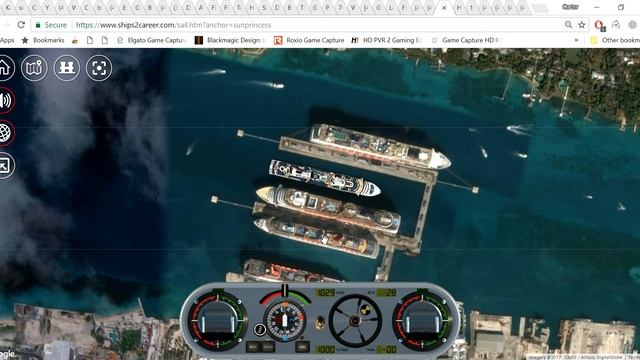Open the Bookmarks star folder
Image resolution: width=640 pixels, height=360 pixels.
click(43, 40)
